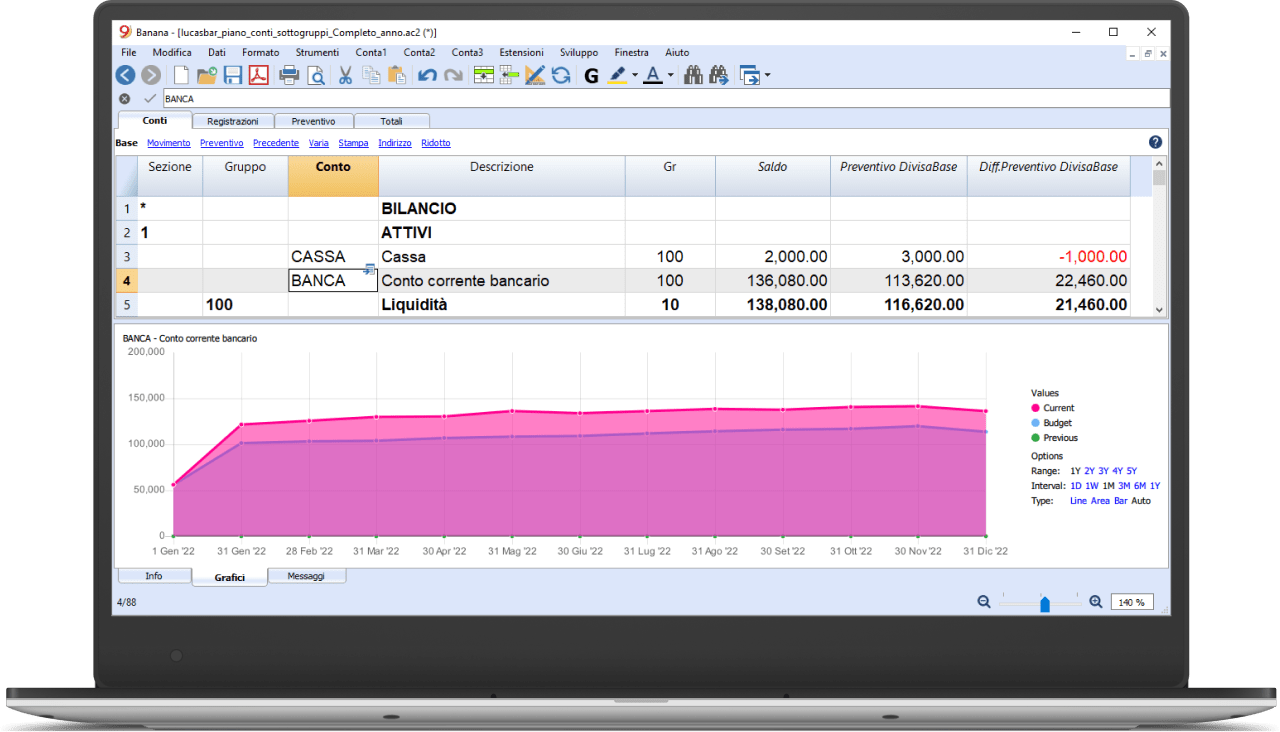1280x732 pixels.
Task: Open the Conta1 menu
Action: (371, 52)
